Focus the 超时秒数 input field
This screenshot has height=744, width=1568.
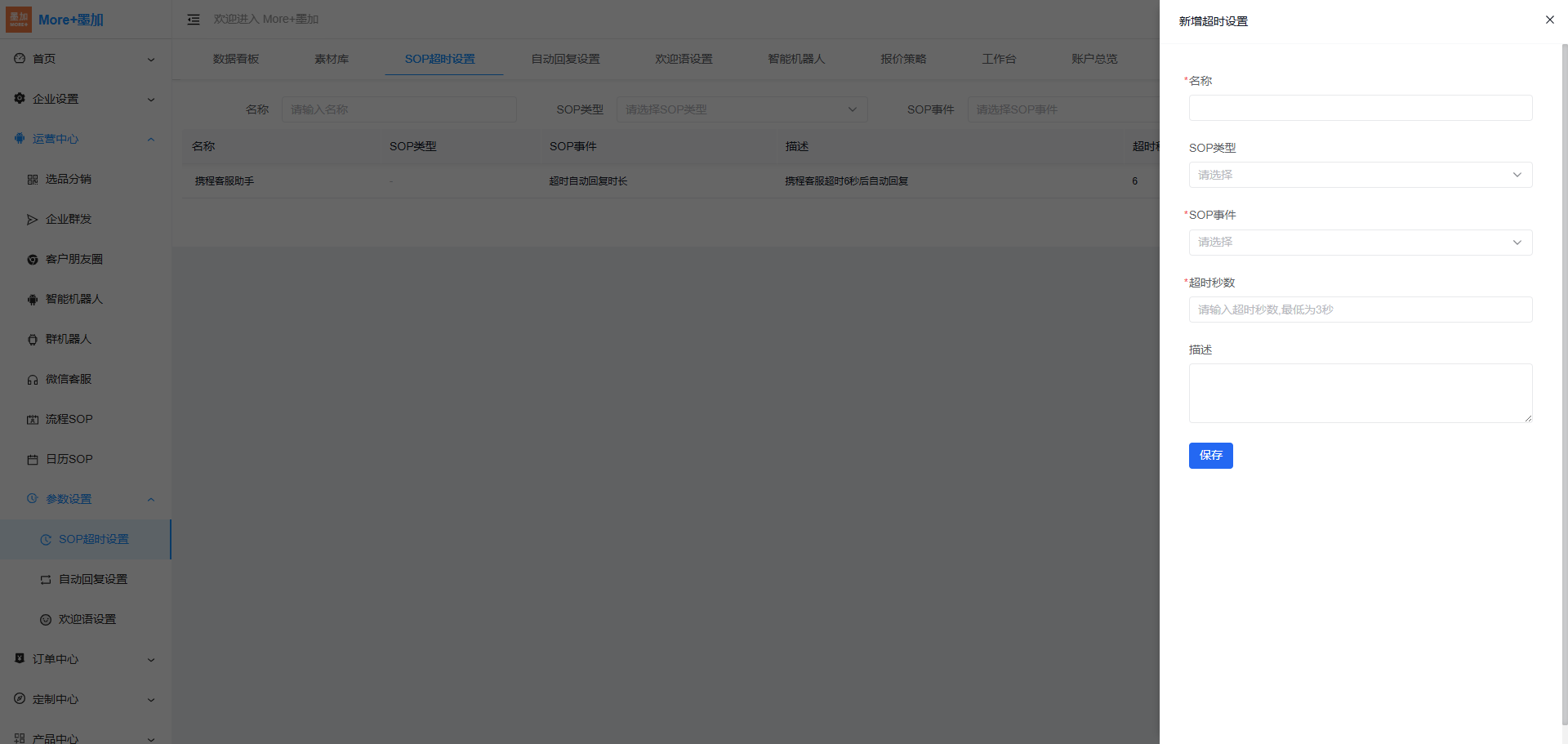[x=1360, y=310]
